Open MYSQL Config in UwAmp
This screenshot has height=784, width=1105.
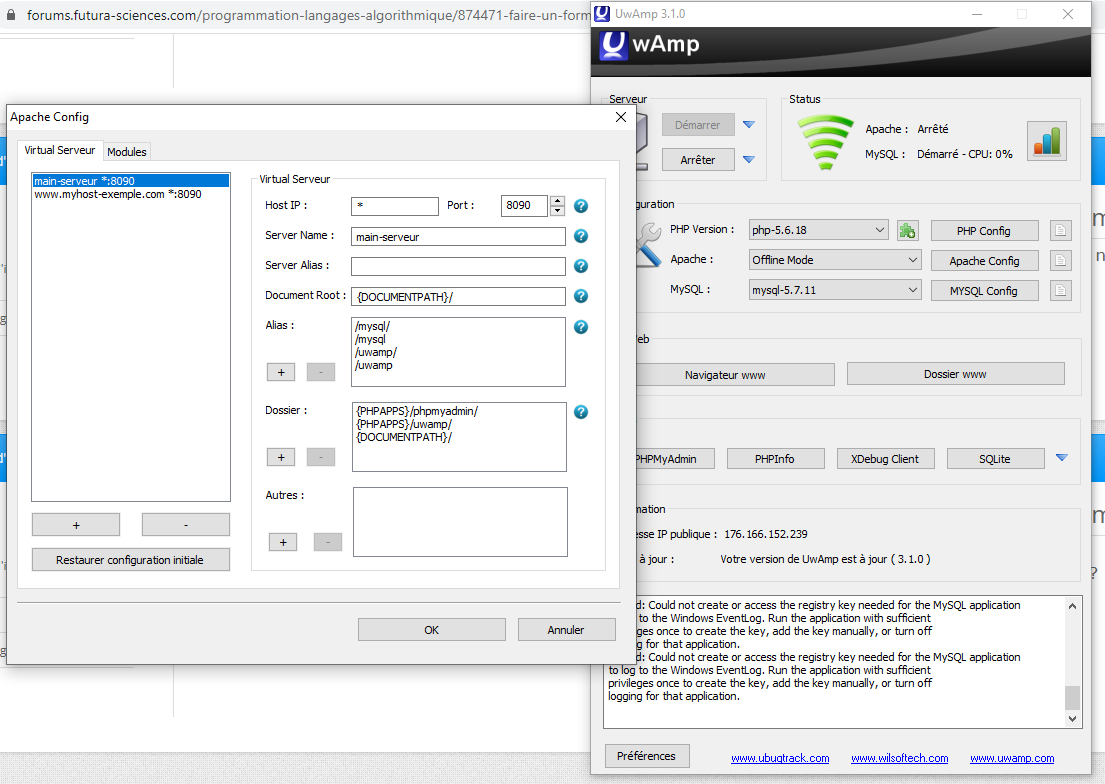click(x=984, y=291)
